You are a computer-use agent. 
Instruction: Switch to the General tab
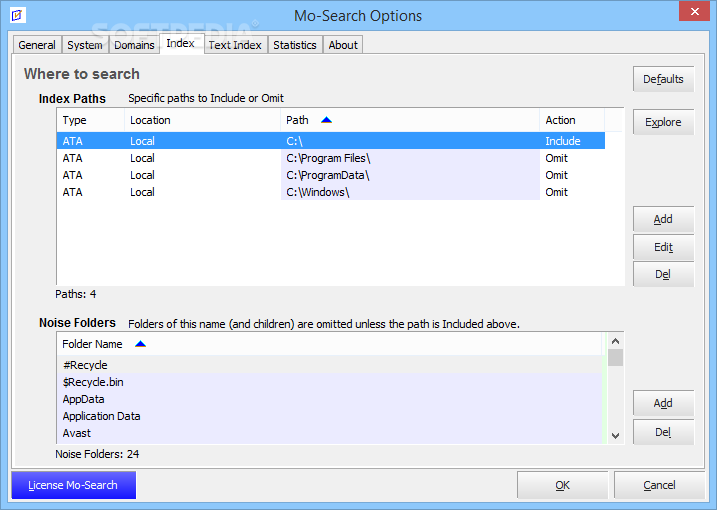(x=37, y=45)
